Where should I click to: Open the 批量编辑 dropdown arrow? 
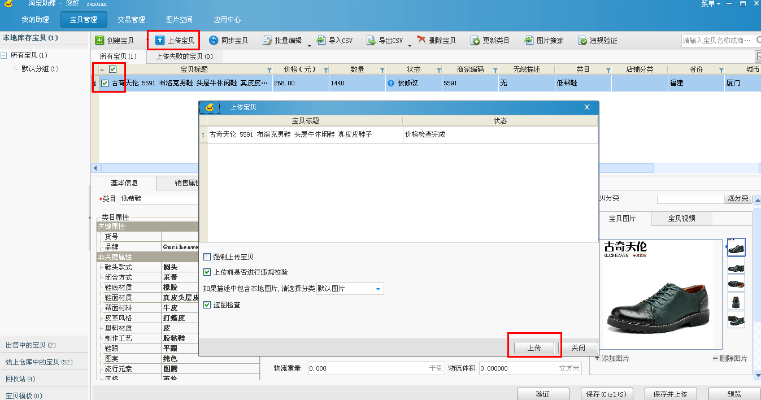point(309,46)
